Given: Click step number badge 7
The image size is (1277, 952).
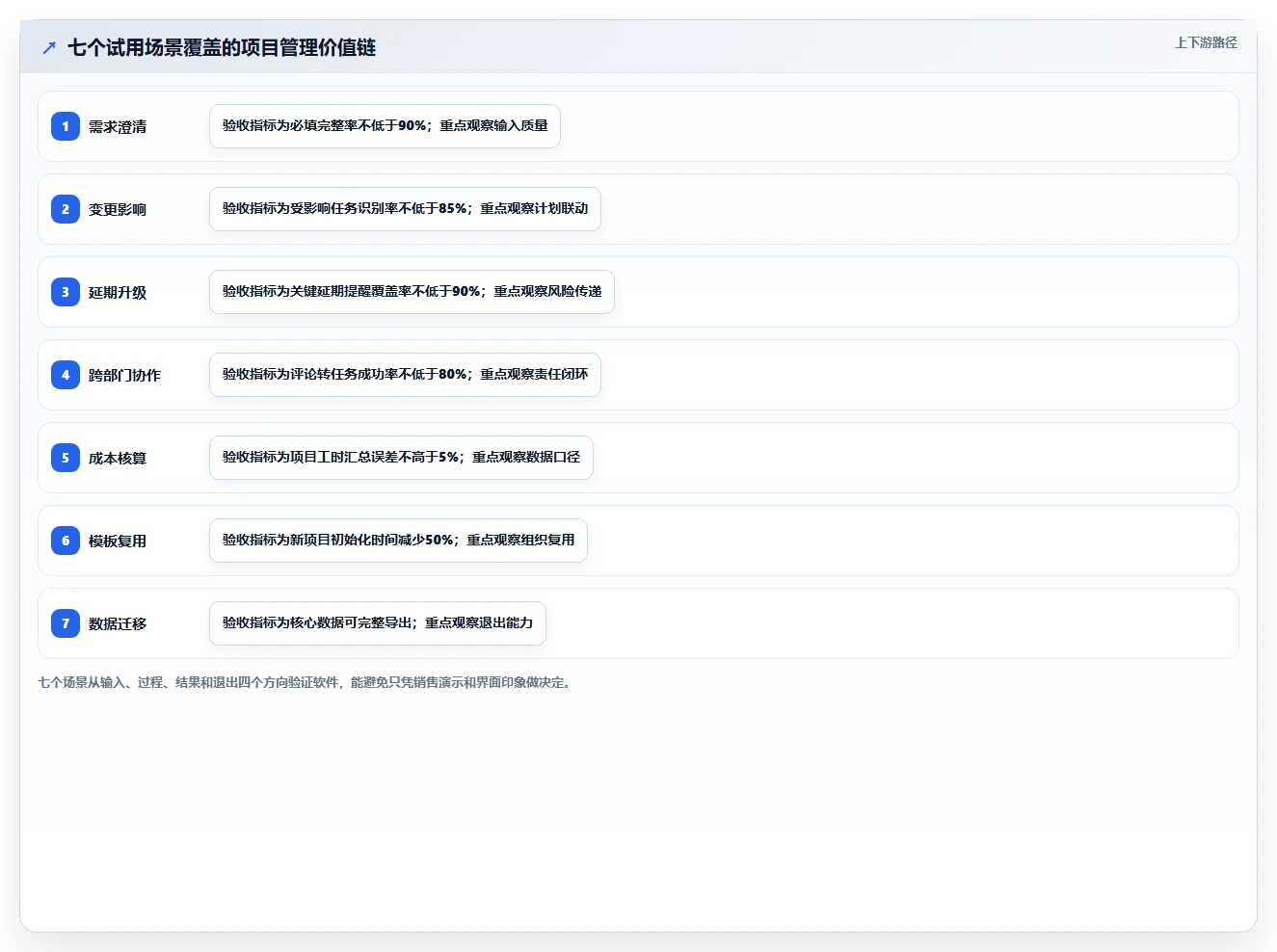Looking at the screenshot, I should click(x=66, y=623).
